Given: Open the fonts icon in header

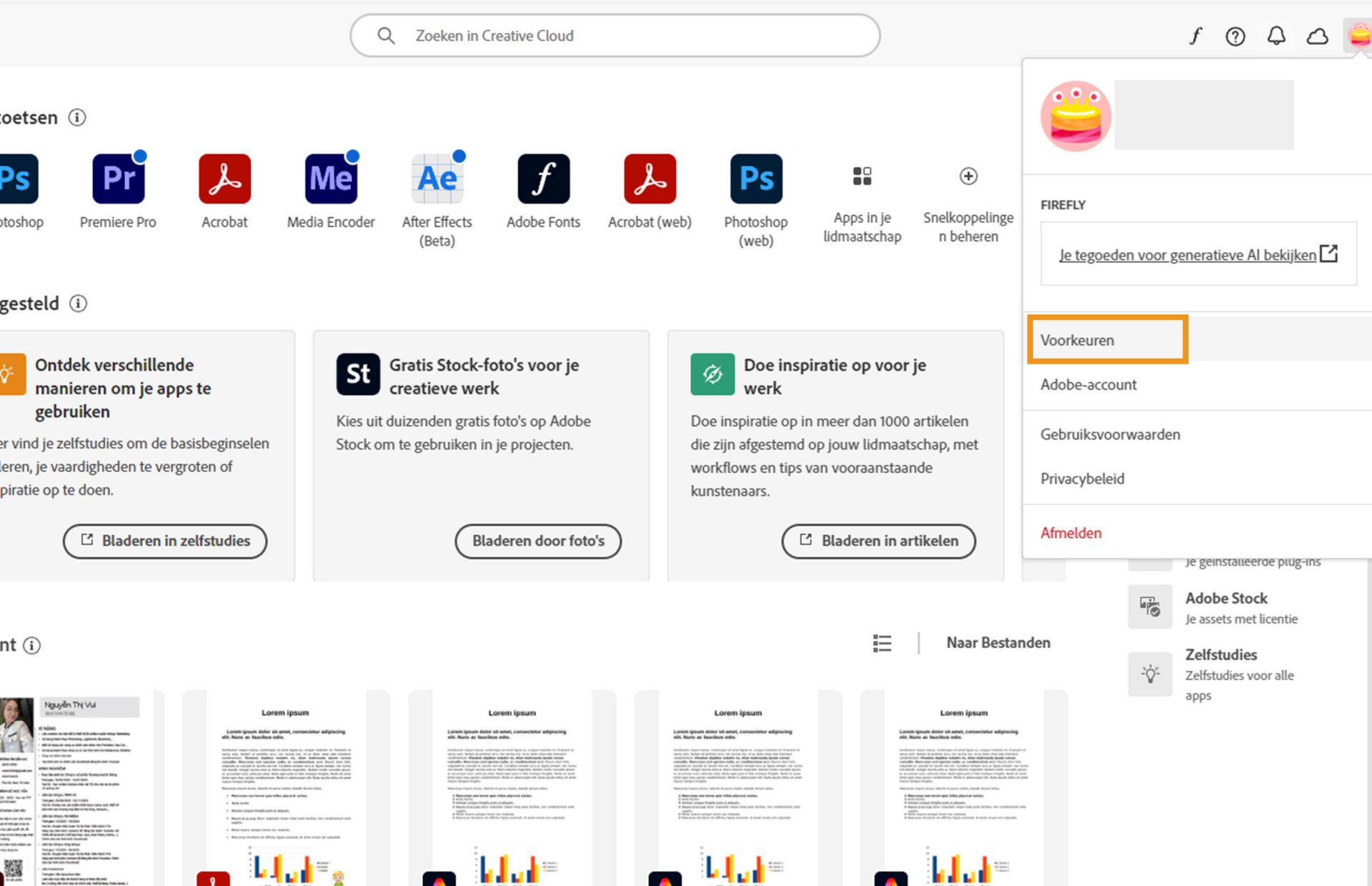Looking at the screenshot, I should tap(1195, 36).
